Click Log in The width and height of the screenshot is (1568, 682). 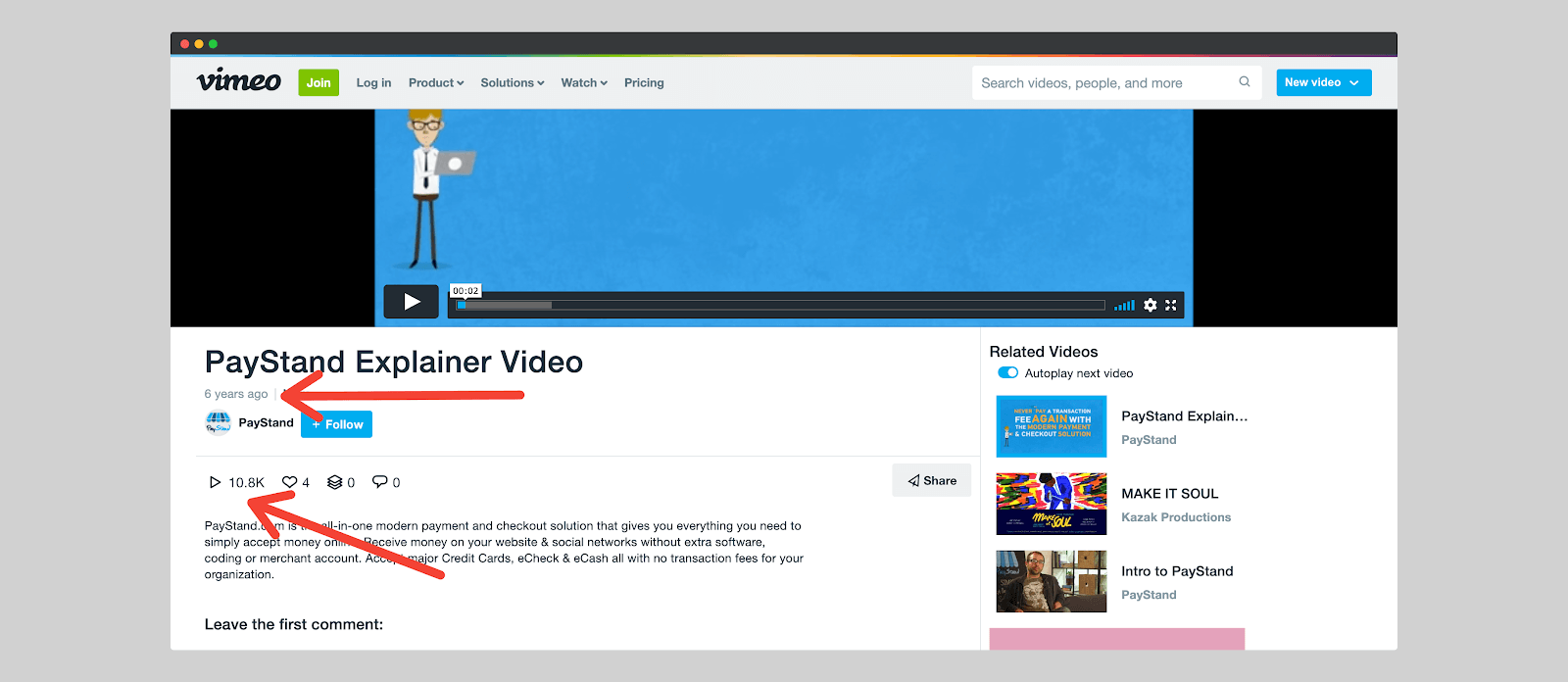click(x=373, y=83)
